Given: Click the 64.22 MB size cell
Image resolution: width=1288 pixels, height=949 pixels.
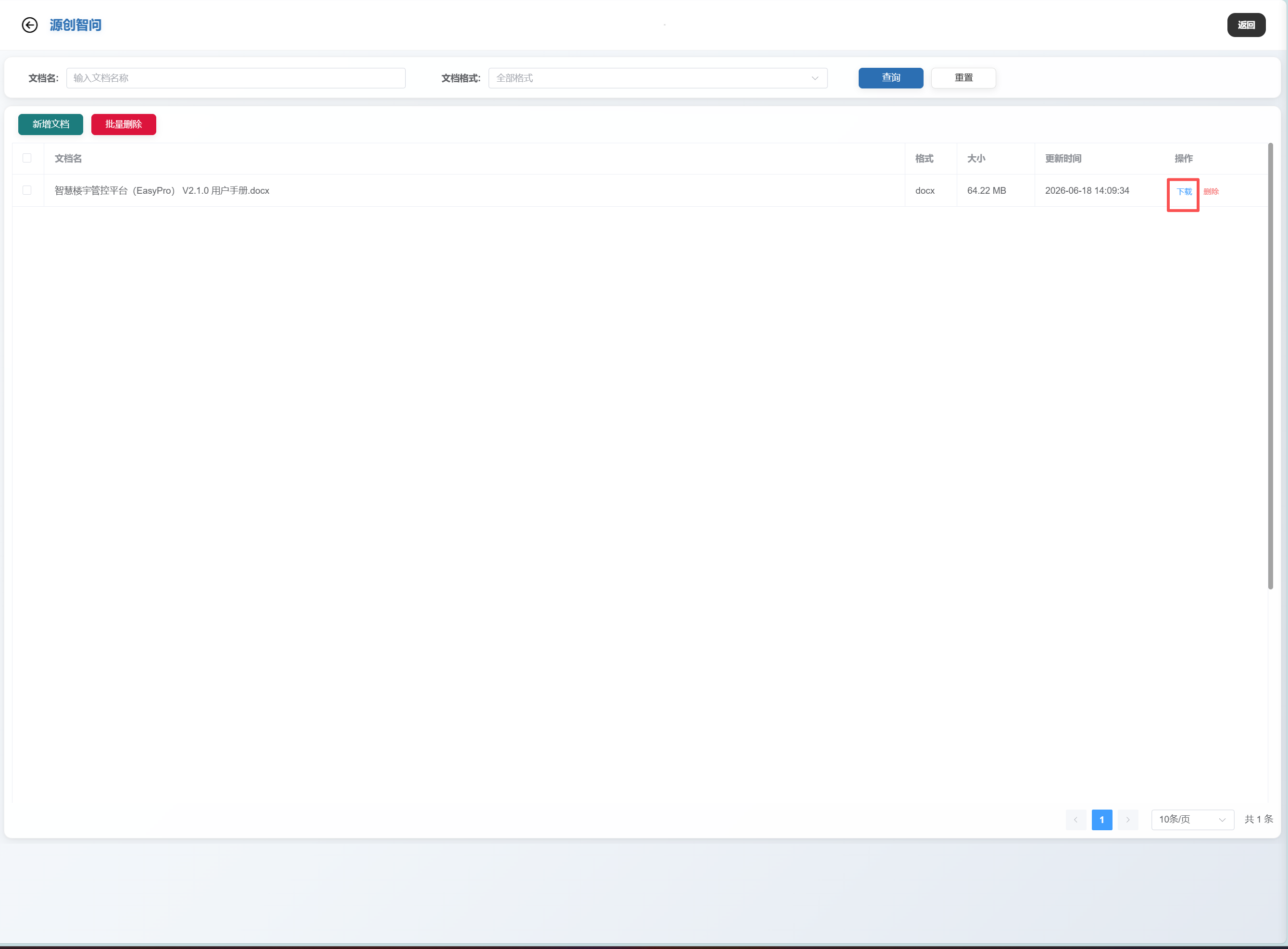Looking at the screenshot, I should 987,191.
